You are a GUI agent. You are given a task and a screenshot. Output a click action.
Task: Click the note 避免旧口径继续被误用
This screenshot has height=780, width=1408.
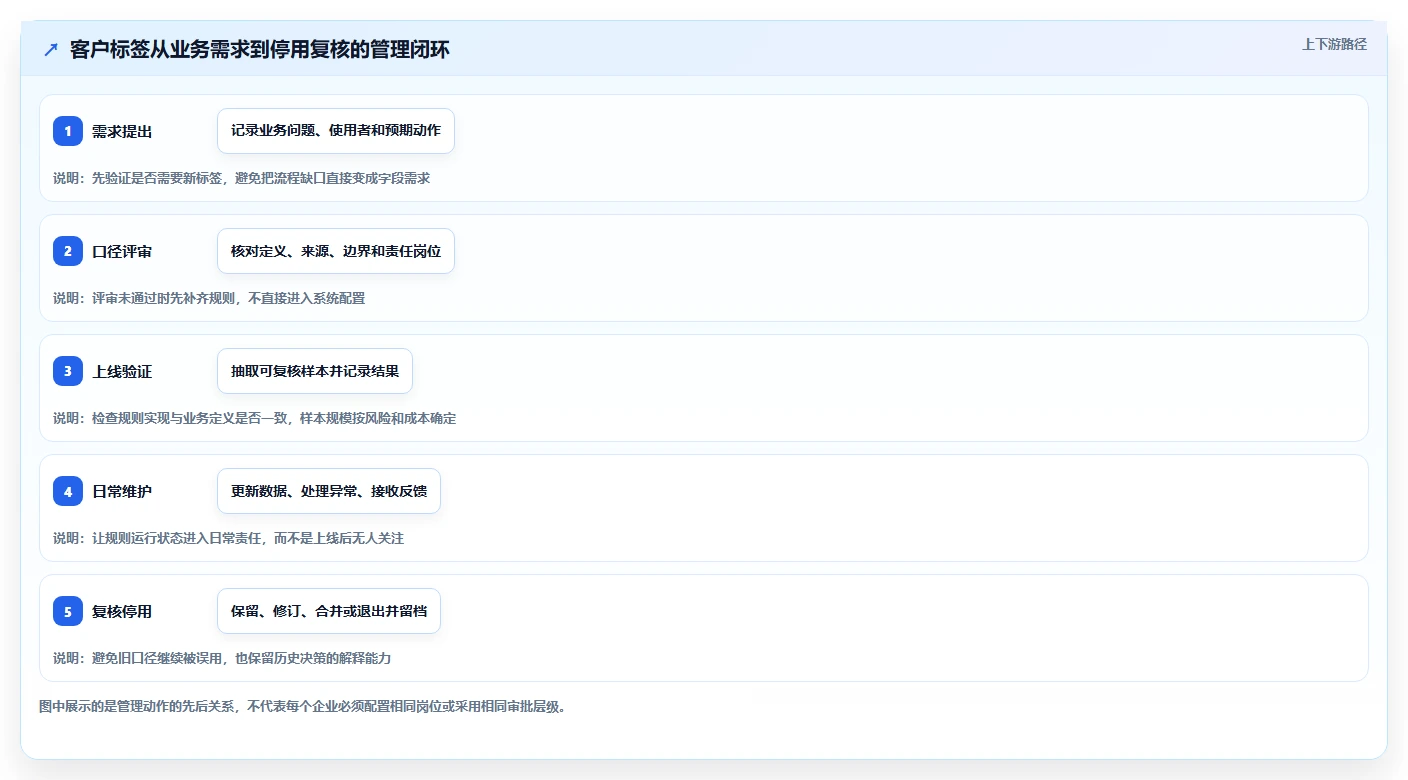158,658
